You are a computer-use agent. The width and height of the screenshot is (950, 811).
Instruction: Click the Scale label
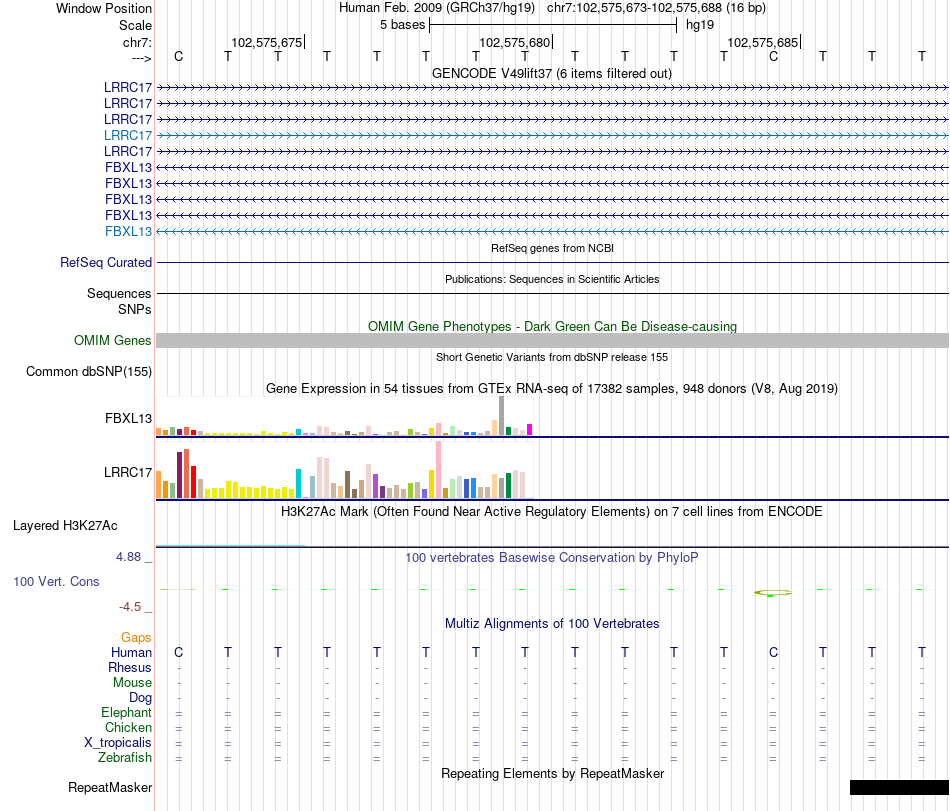(135, 25)
